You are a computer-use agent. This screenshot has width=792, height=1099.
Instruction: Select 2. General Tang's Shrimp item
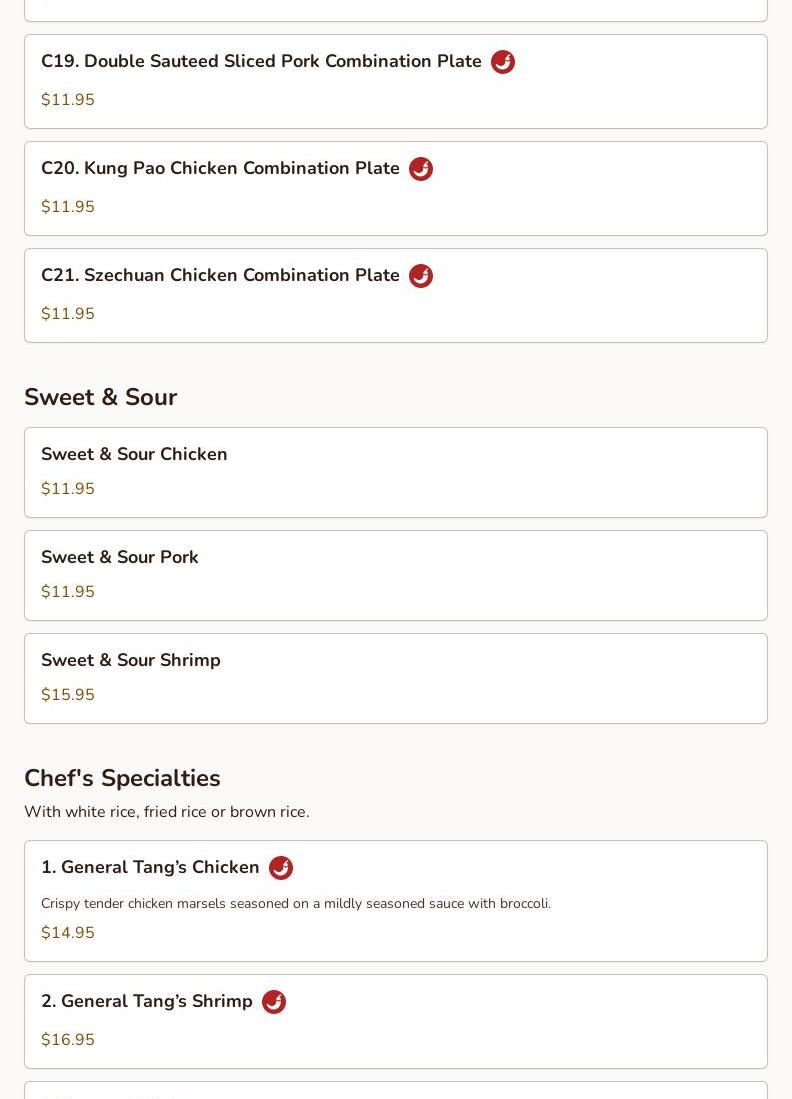pyautogui.click(x=396, y=1021)
